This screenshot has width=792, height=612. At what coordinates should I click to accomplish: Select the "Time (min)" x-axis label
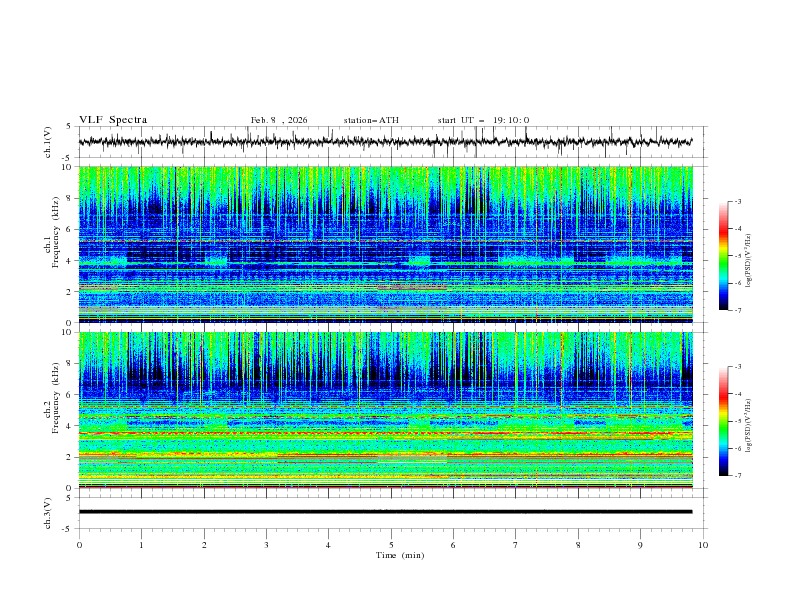pos(400,555)
